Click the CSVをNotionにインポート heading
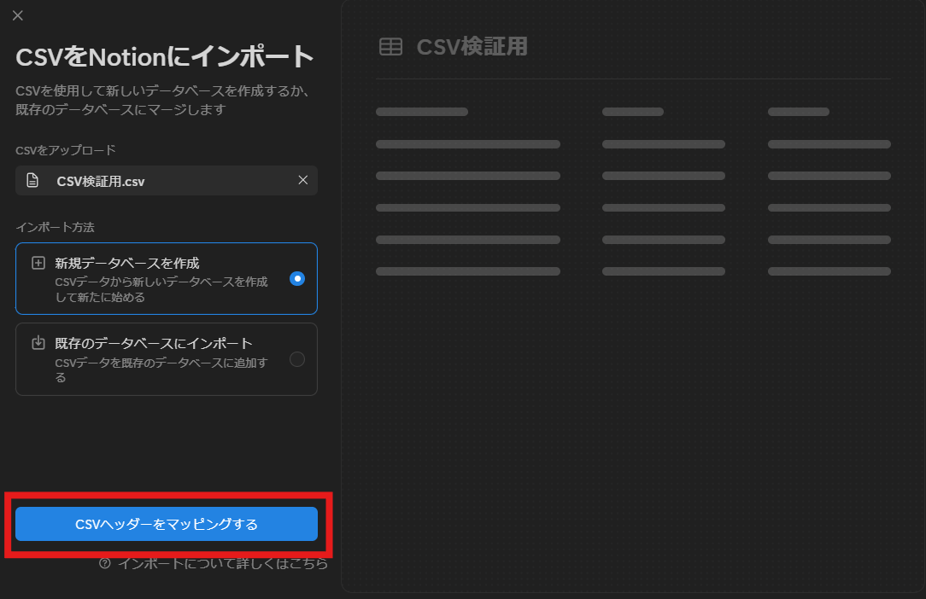Screen dimensions: 926x599 pos(165,57)
